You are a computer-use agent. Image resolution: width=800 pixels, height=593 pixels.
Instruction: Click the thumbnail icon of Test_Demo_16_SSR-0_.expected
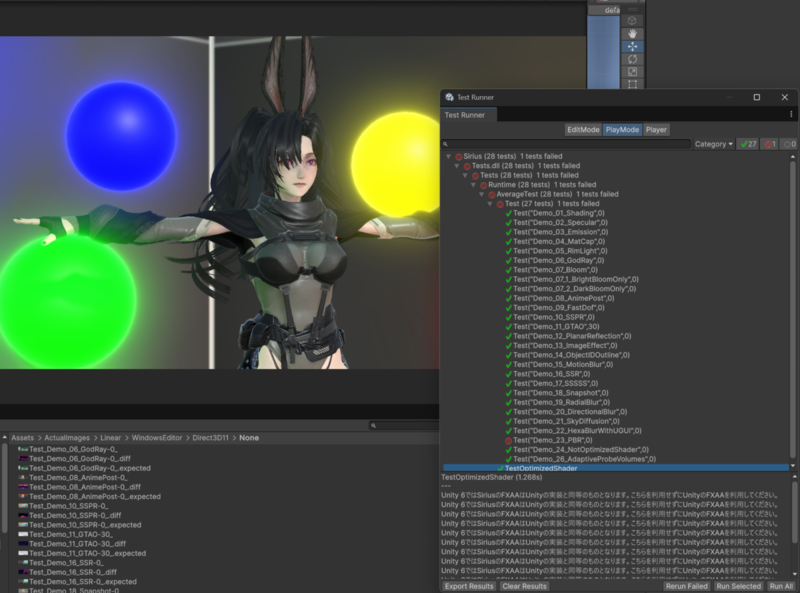[x=23, y=582]
